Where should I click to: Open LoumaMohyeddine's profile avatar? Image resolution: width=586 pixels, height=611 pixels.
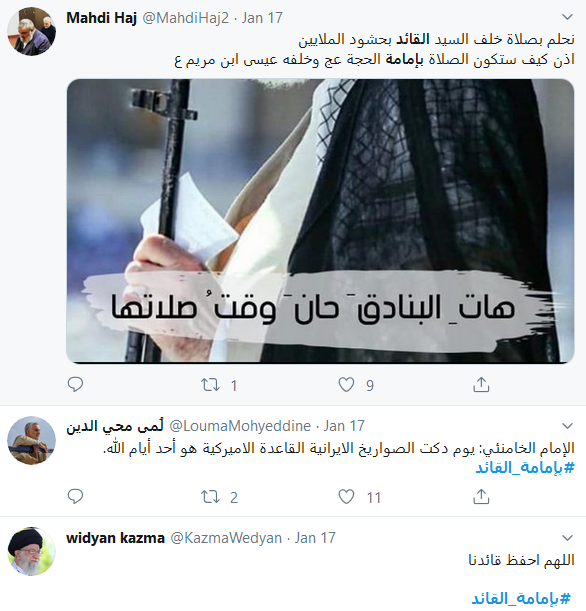click(x=32, y=440)
